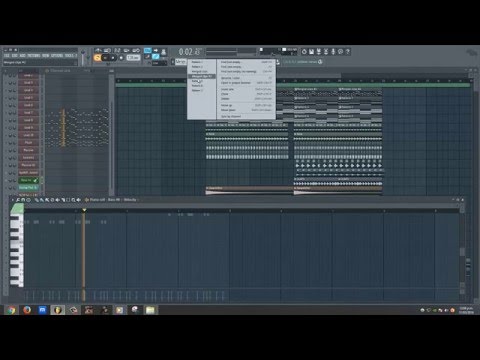Open the EDIT menu
480x360 pixels.
(15, 56)
